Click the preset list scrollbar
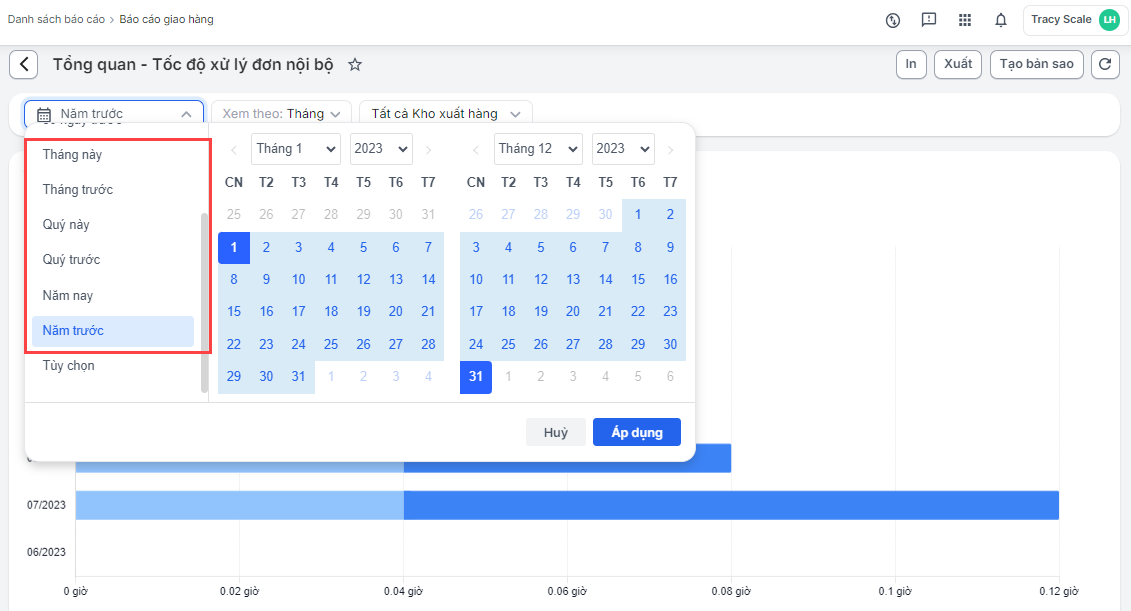 click(x=205, y=300)
